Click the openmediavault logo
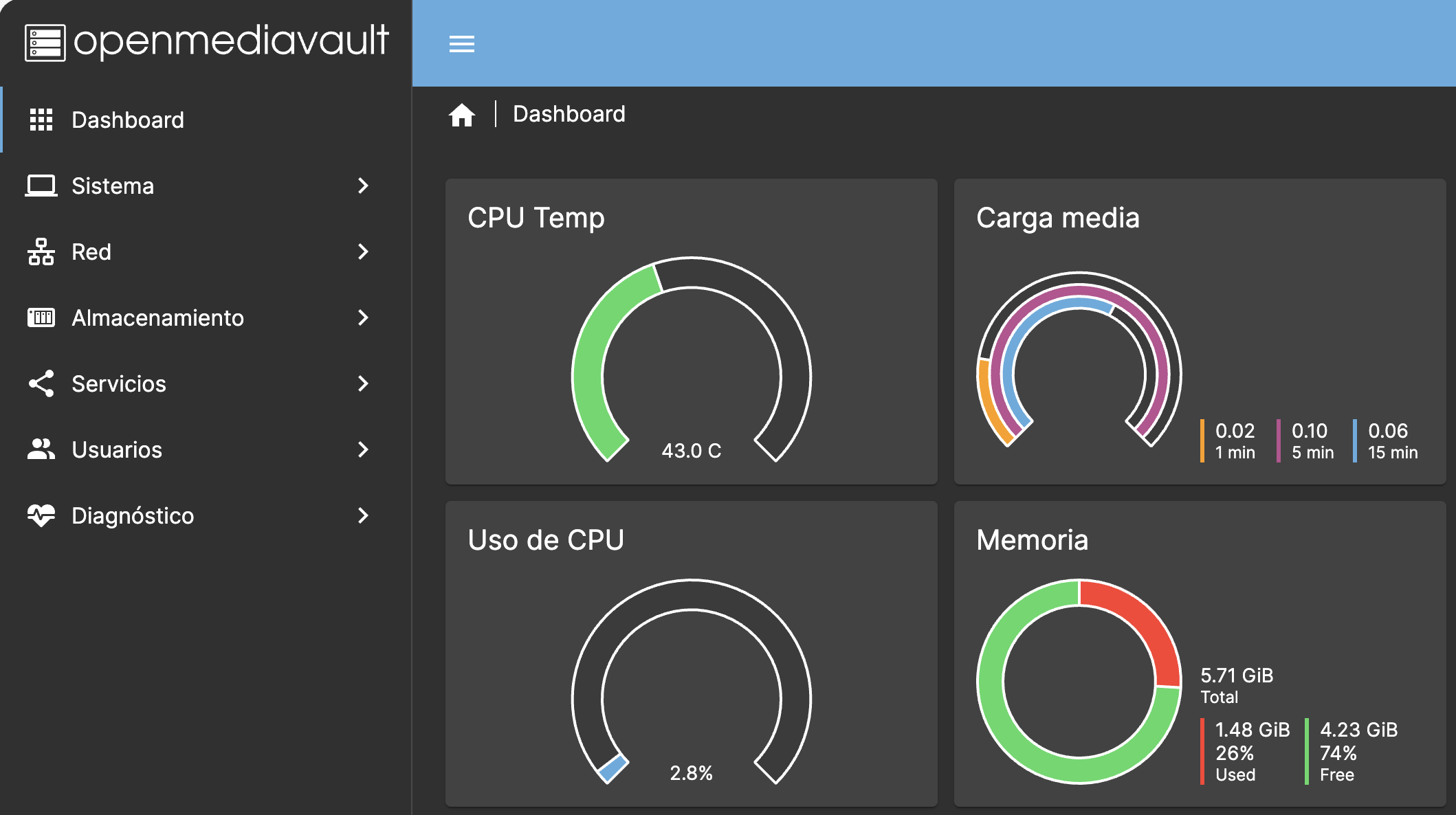1456x815 pixels. pos(206,42)
